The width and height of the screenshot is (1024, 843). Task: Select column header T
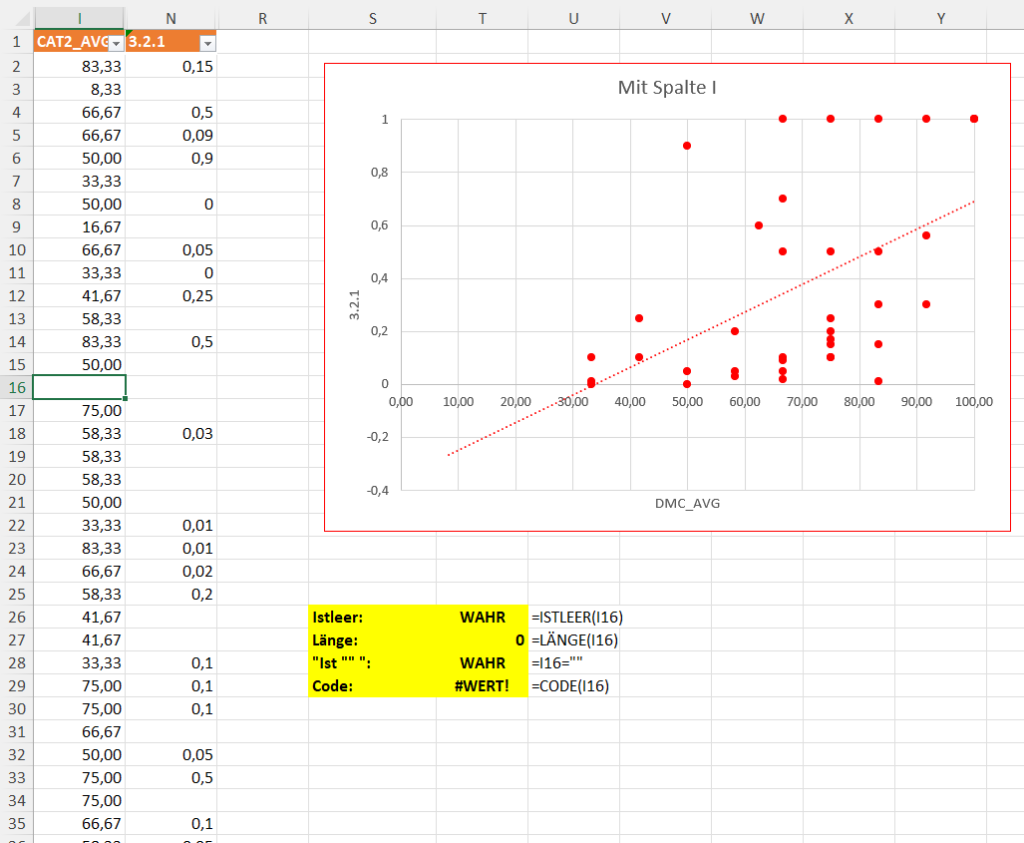coord(482,18)
